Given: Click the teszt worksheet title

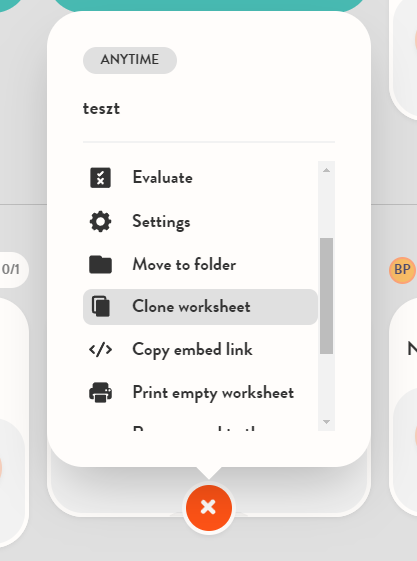Looking at the screenshot, I should (101, 108).
